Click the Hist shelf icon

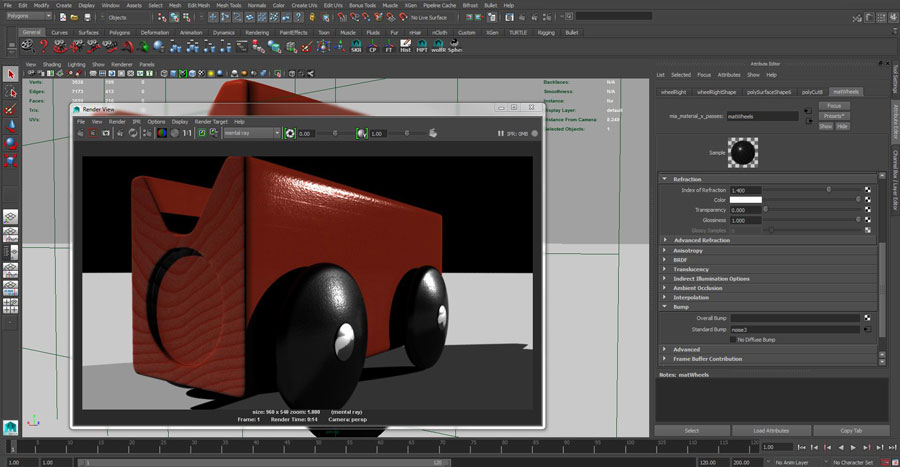pos(405,46)
